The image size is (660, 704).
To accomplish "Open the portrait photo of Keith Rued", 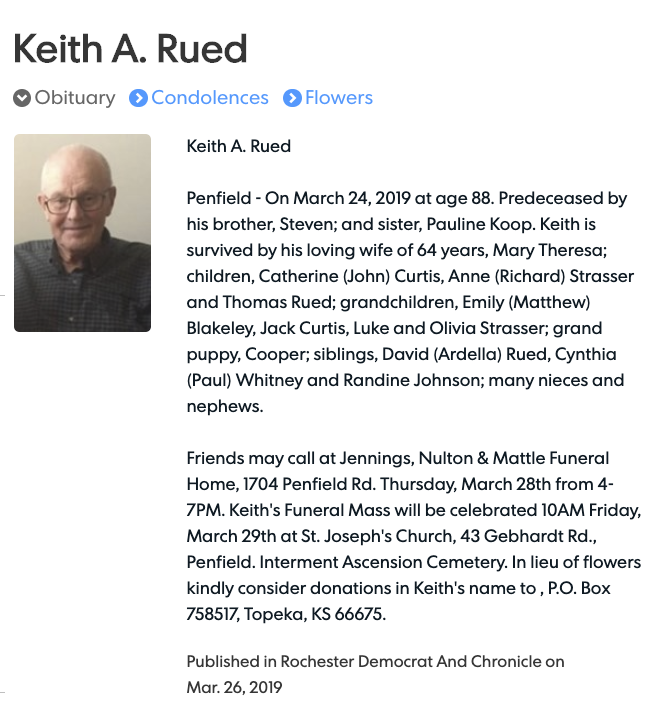I will click(x=83, y=233).
